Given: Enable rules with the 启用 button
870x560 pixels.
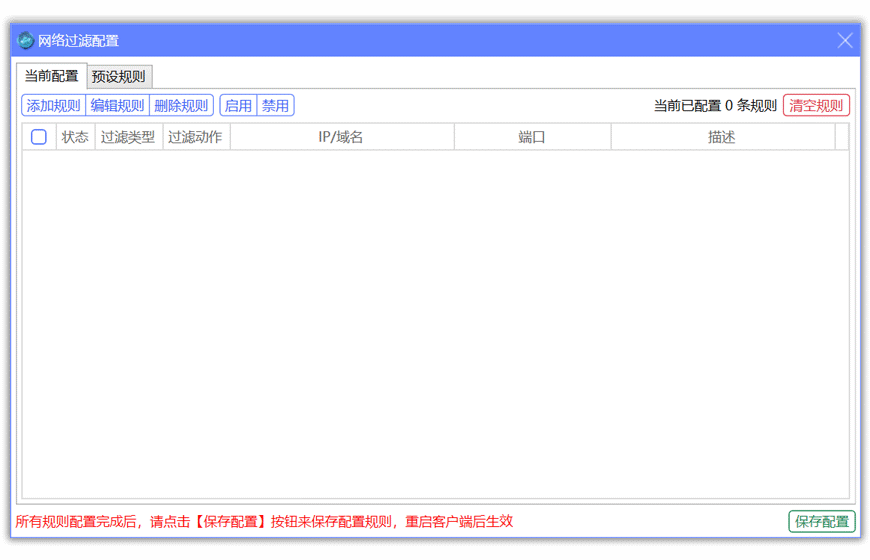Looking at the screenshot, I should tap(238, 105).
